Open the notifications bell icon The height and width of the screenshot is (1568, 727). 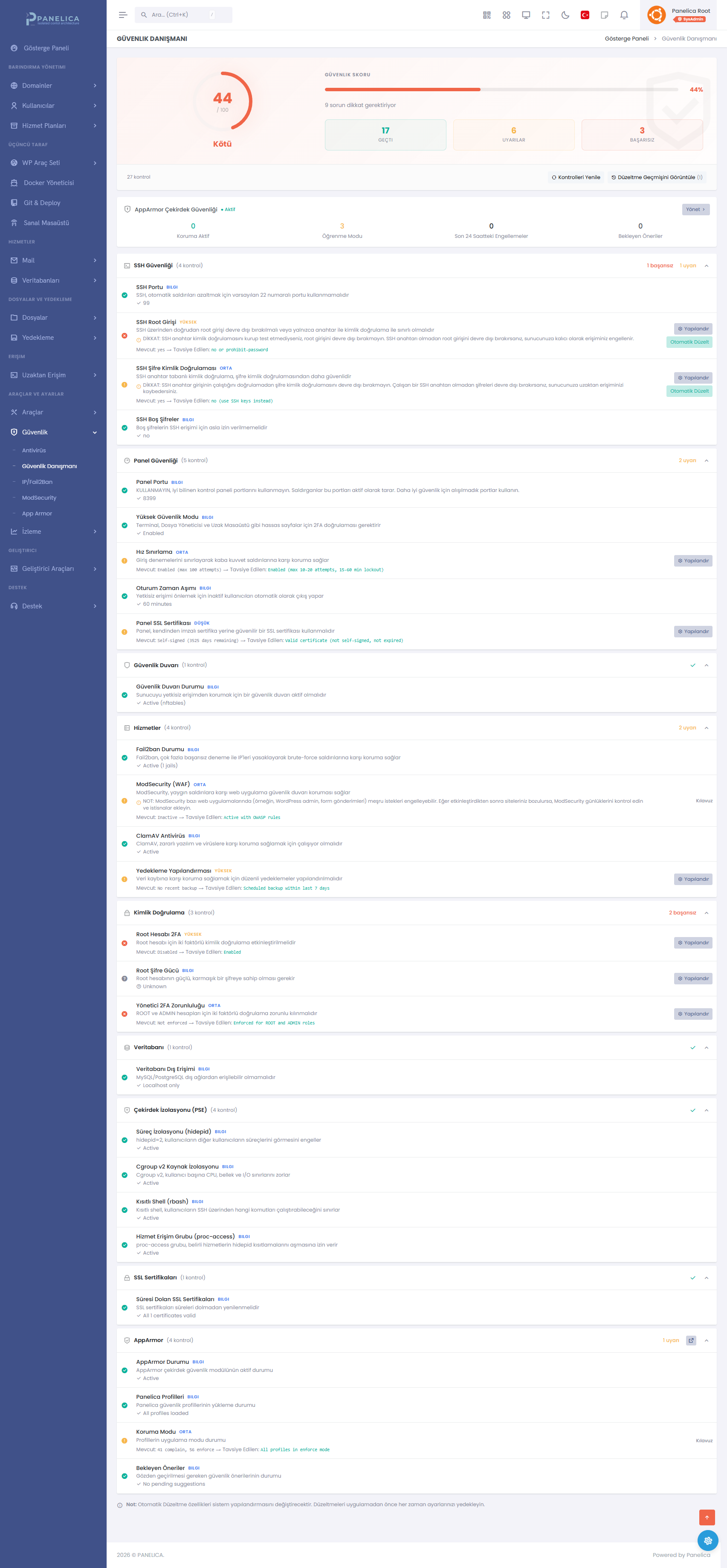click(x=623, y=15)
